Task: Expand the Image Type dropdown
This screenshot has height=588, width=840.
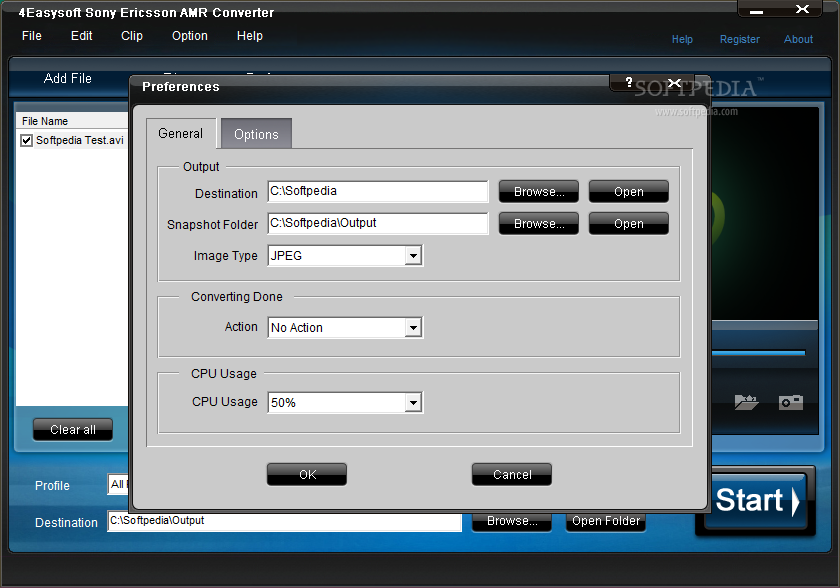Action: tap(413, 256)
